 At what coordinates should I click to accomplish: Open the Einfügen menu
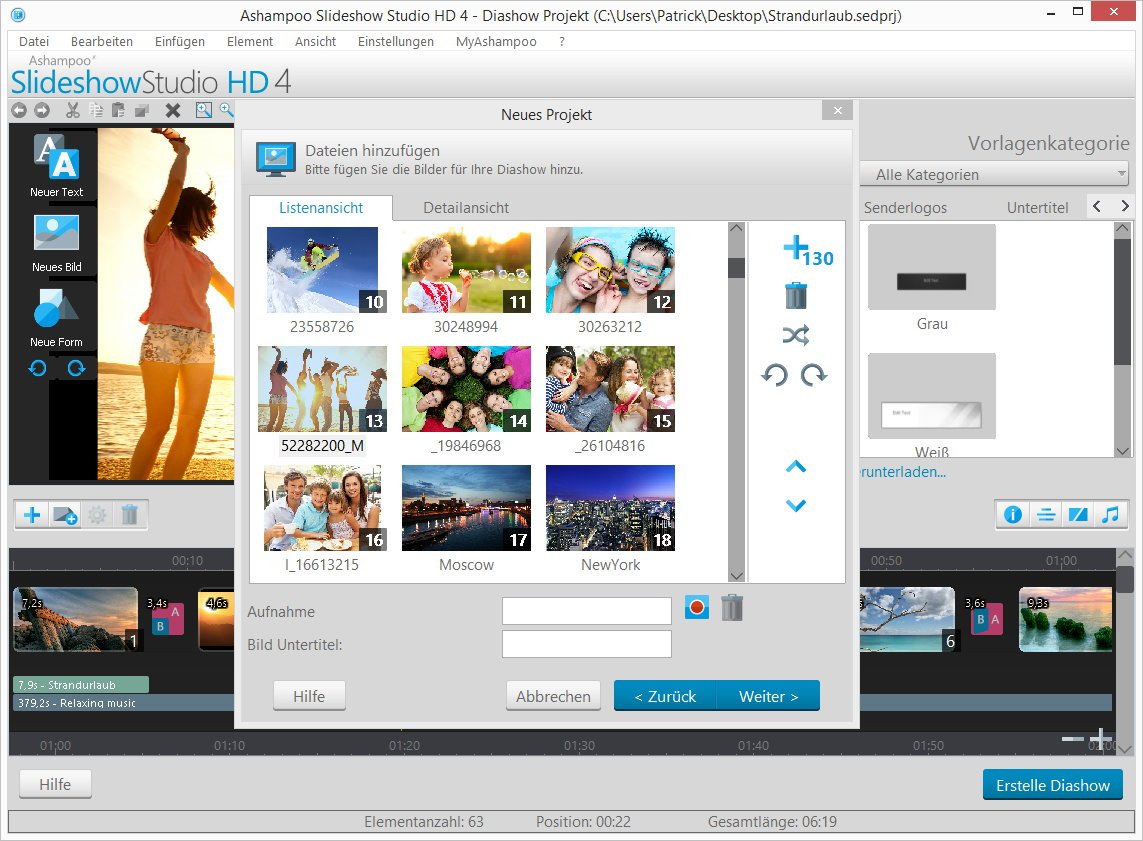coord(180,42)
